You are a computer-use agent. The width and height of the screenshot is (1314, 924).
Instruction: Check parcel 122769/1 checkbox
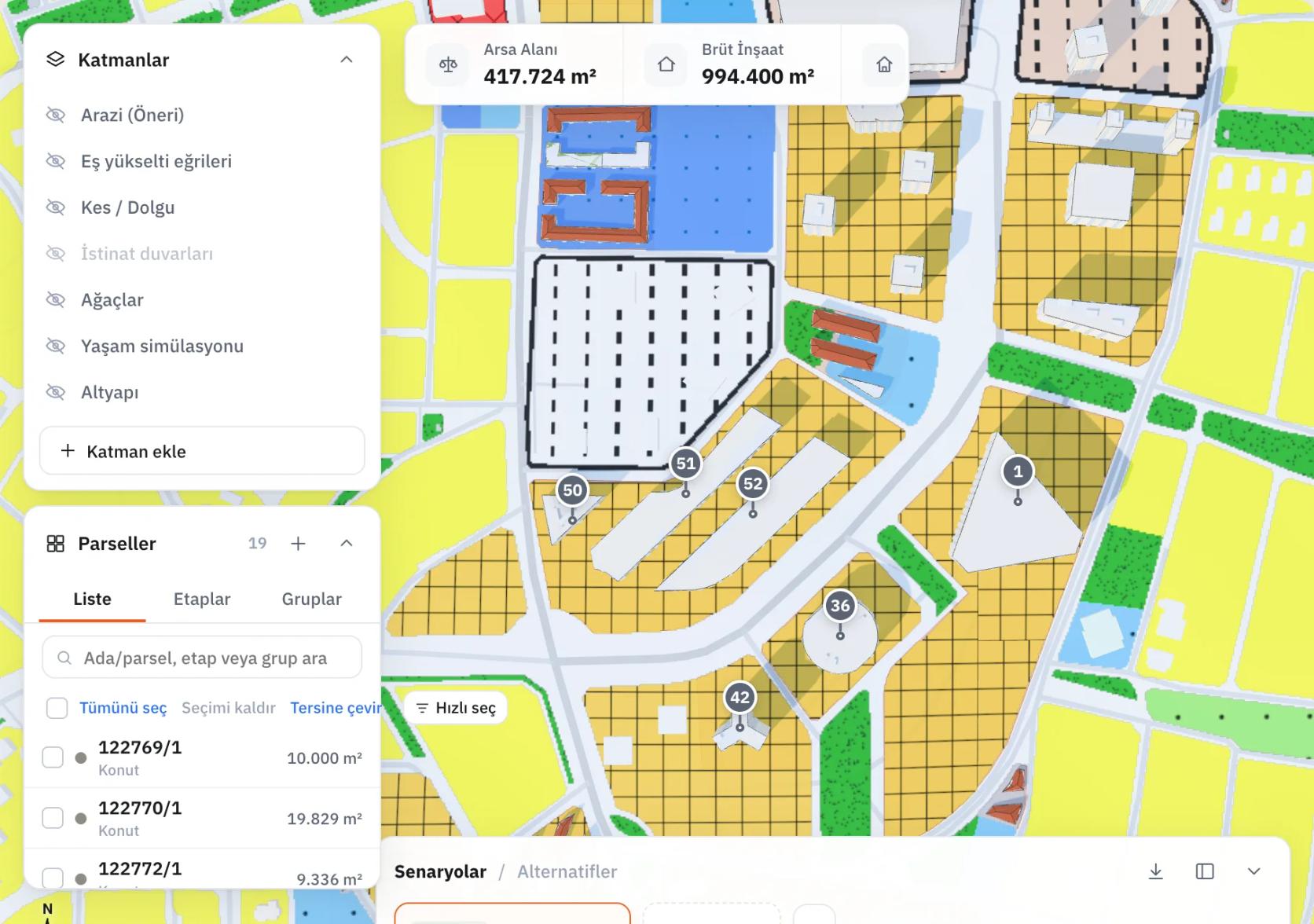pyautogui.click(x=53, y=757)
